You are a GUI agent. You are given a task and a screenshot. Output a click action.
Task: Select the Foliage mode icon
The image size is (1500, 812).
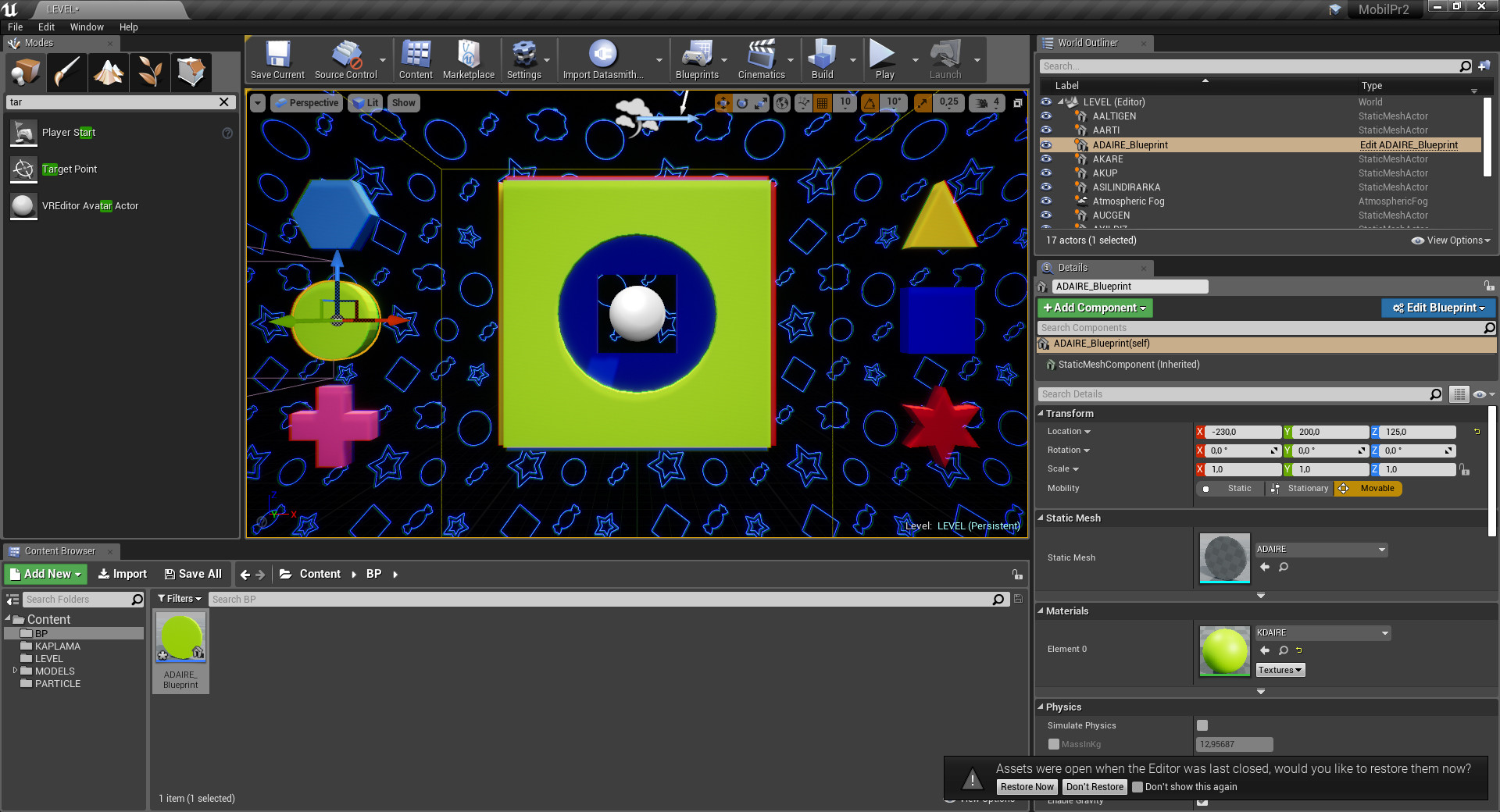pos(150,73)
